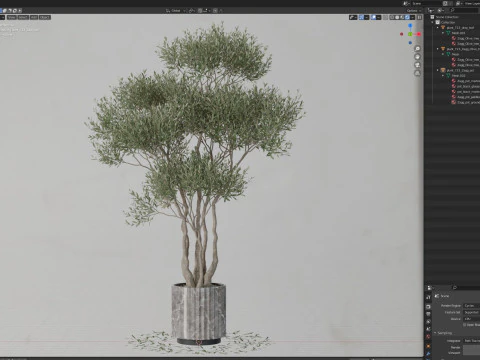480x360 pixels.
Task: Switch to wireframe viewport shading
Action: click(392, 17)
